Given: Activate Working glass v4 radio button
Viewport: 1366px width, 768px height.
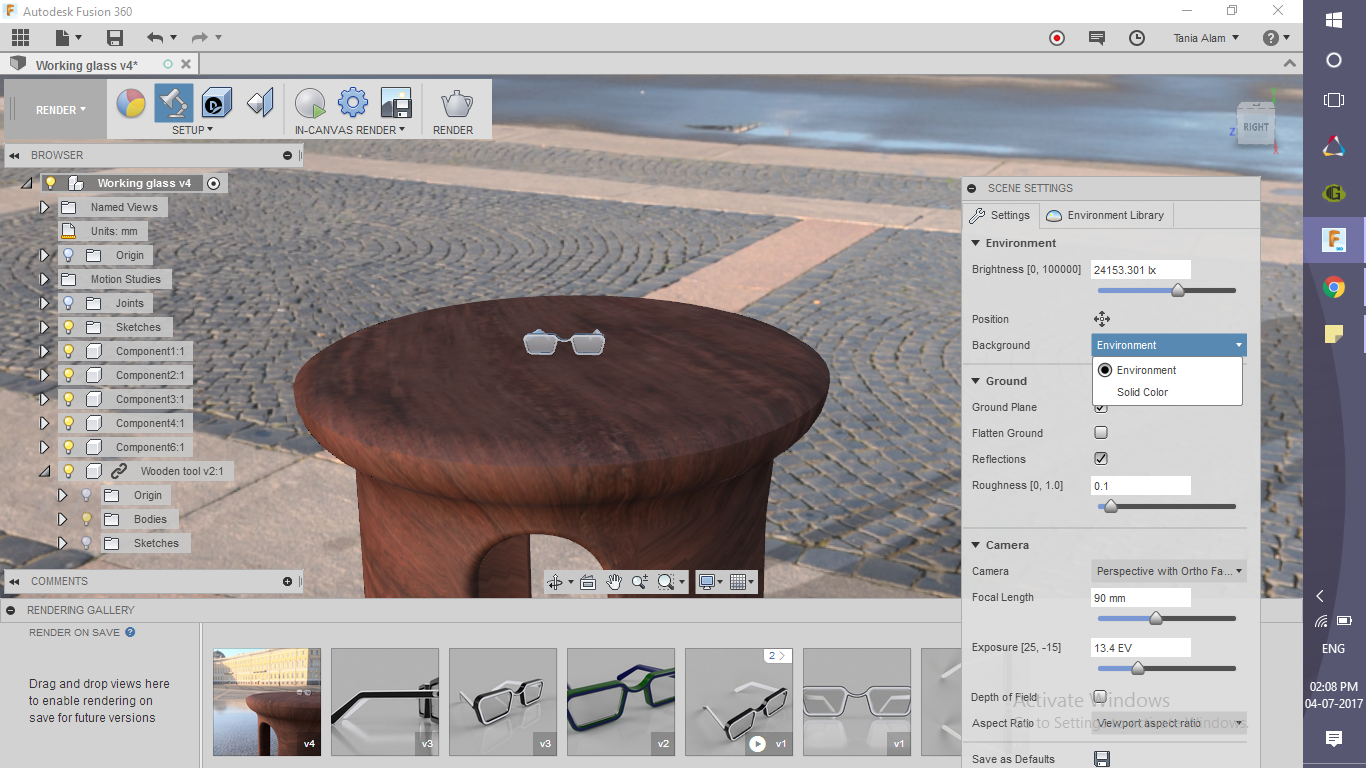Looking at the screenshot, I should click(213, 183).
